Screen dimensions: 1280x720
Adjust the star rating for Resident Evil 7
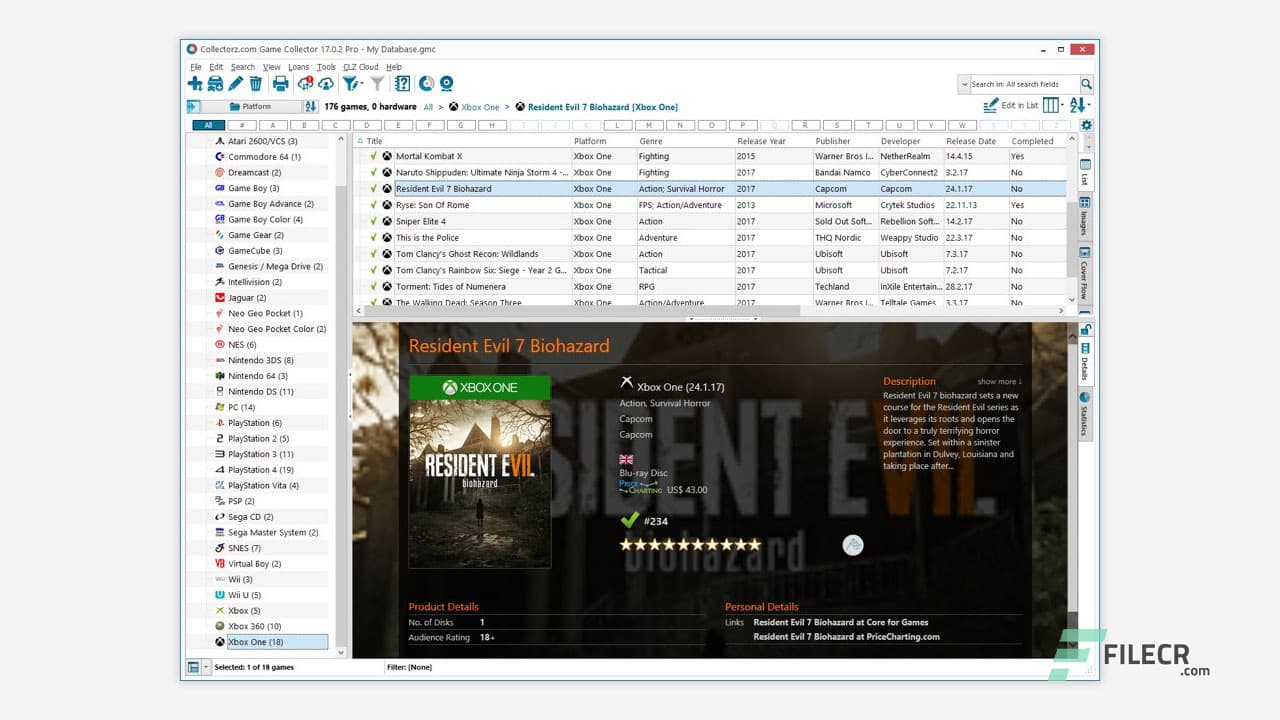(x=690, y=544)
